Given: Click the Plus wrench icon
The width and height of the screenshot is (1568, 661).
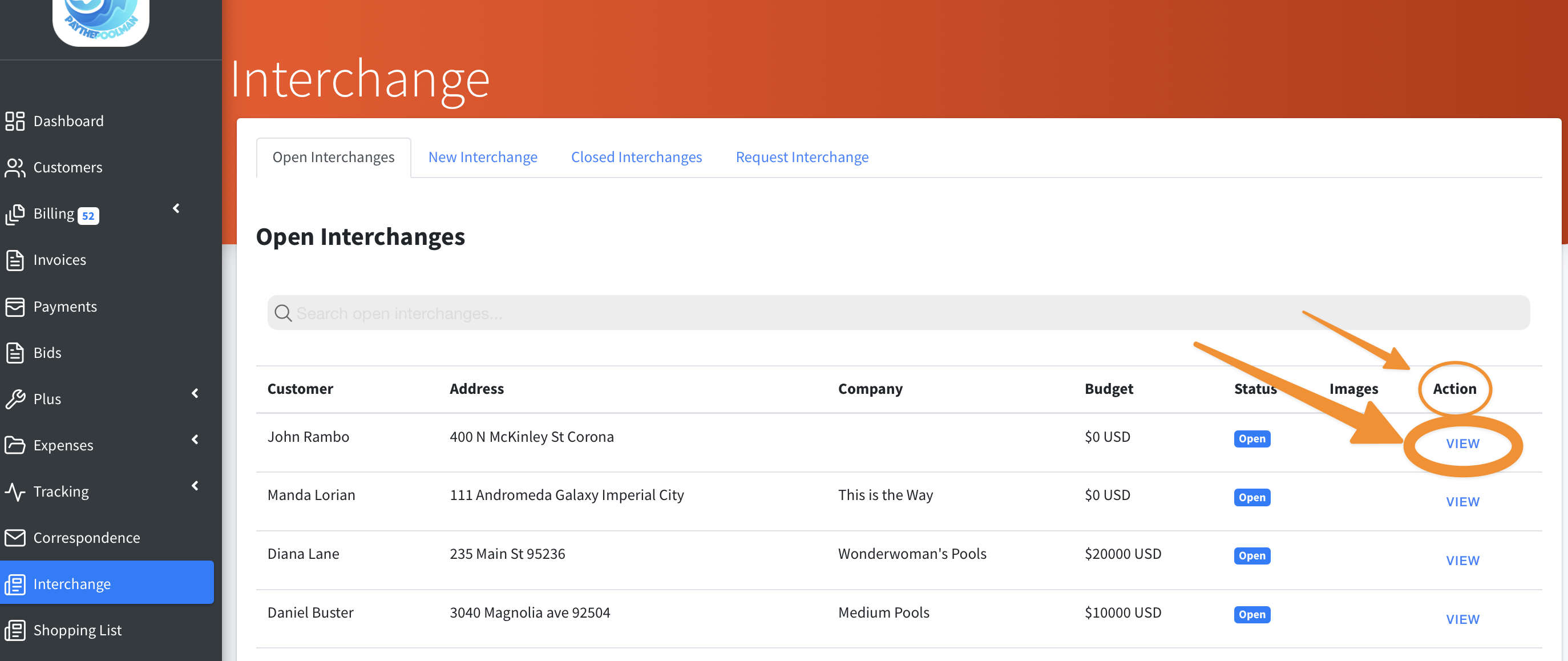Looking at the screenshot, I should tap(15, 399).
